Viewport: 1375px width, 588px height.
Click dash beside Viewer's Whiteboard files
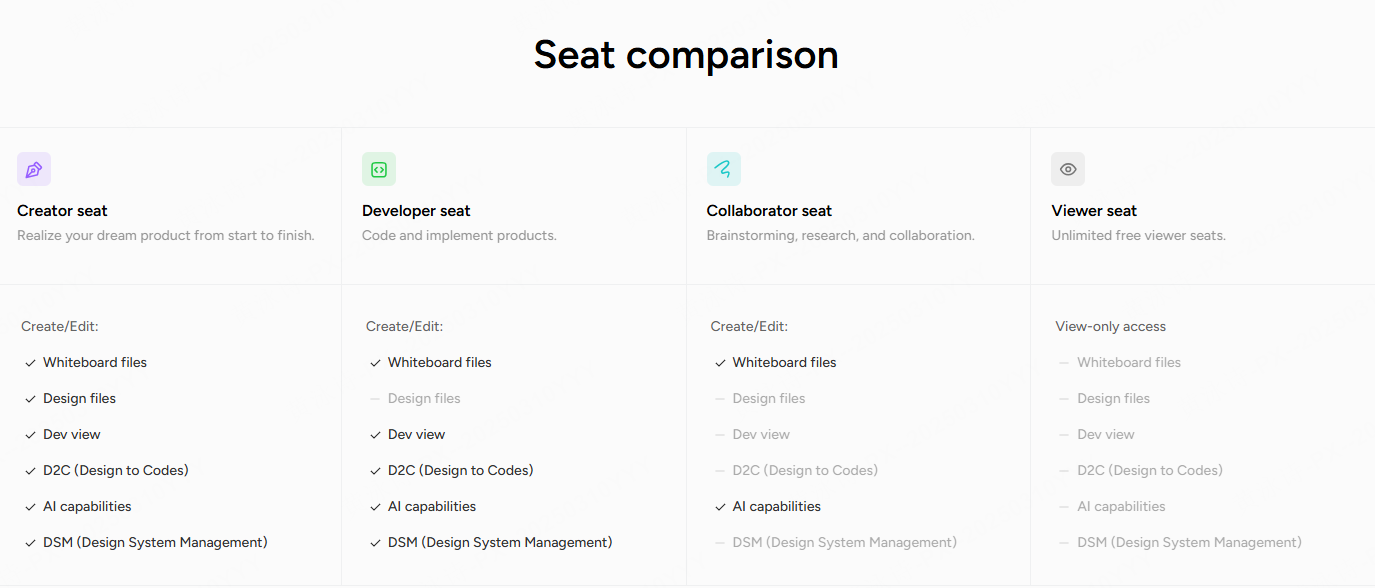click(1065, 363)
